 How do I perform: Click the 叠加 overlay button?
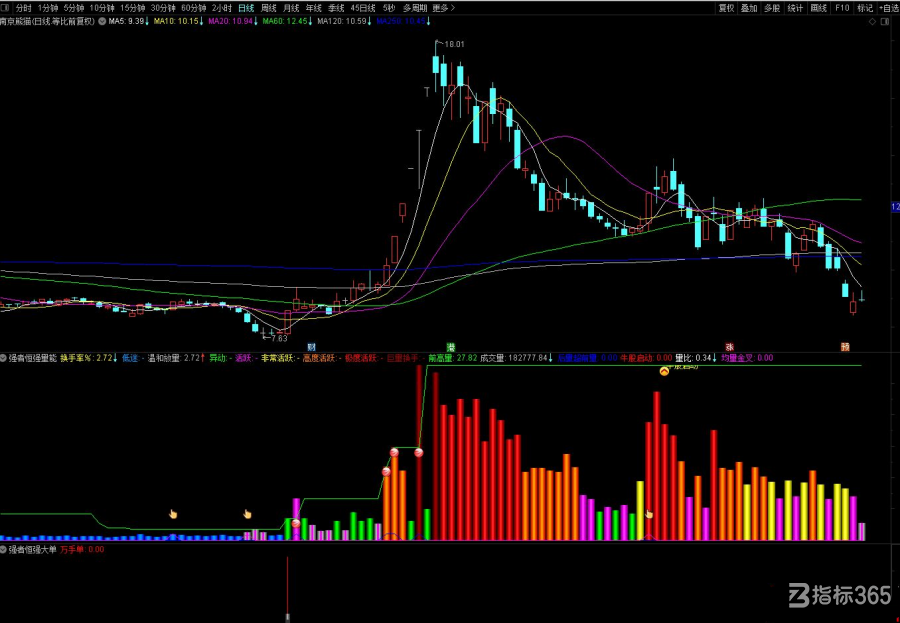tap(749, 8)
